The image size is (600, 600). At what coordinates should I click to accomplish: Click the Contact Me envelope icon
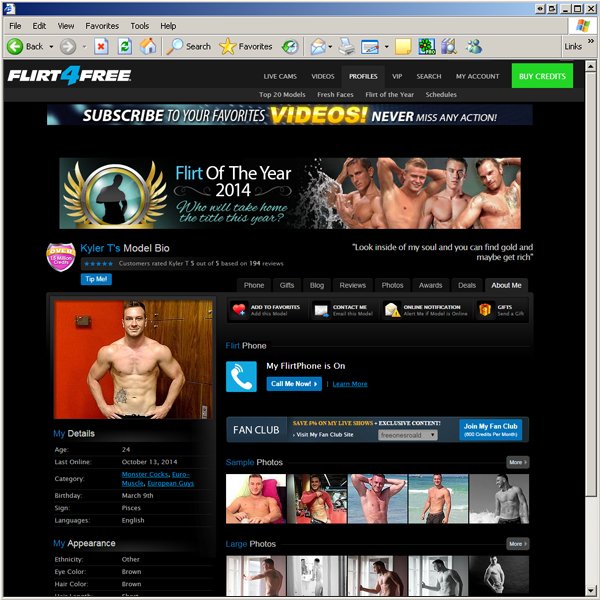[321, 310]
